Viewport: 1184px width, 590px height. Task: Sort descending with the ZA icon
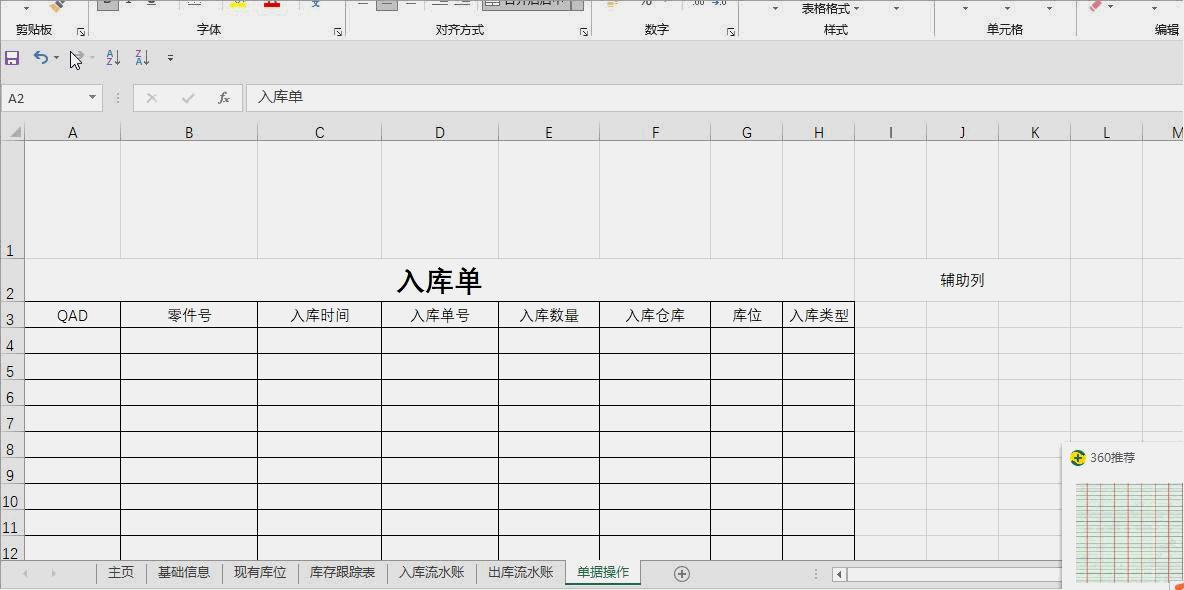click(141, 57)
